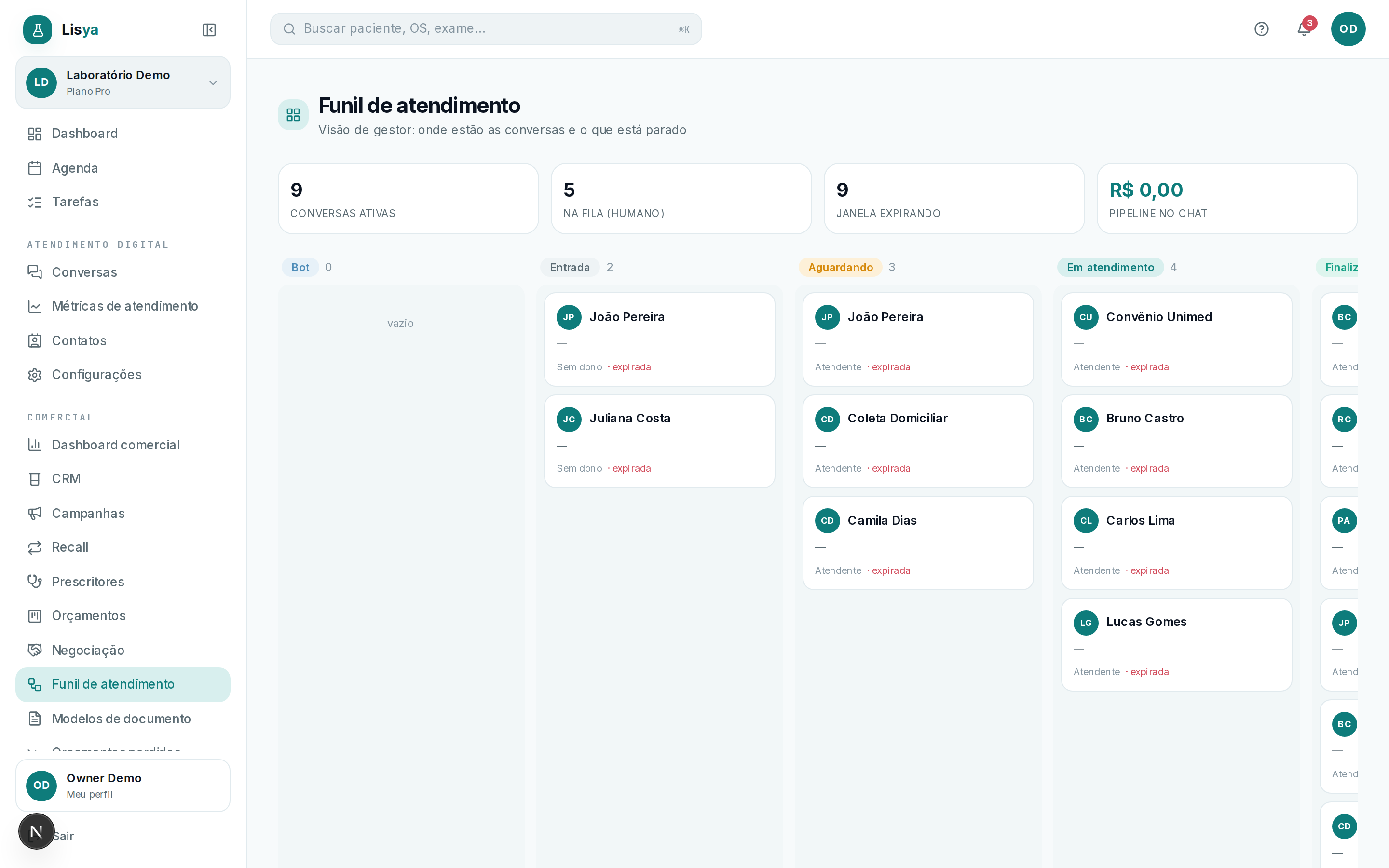Click the Conversas chat bubbles icon

[34, 272]
